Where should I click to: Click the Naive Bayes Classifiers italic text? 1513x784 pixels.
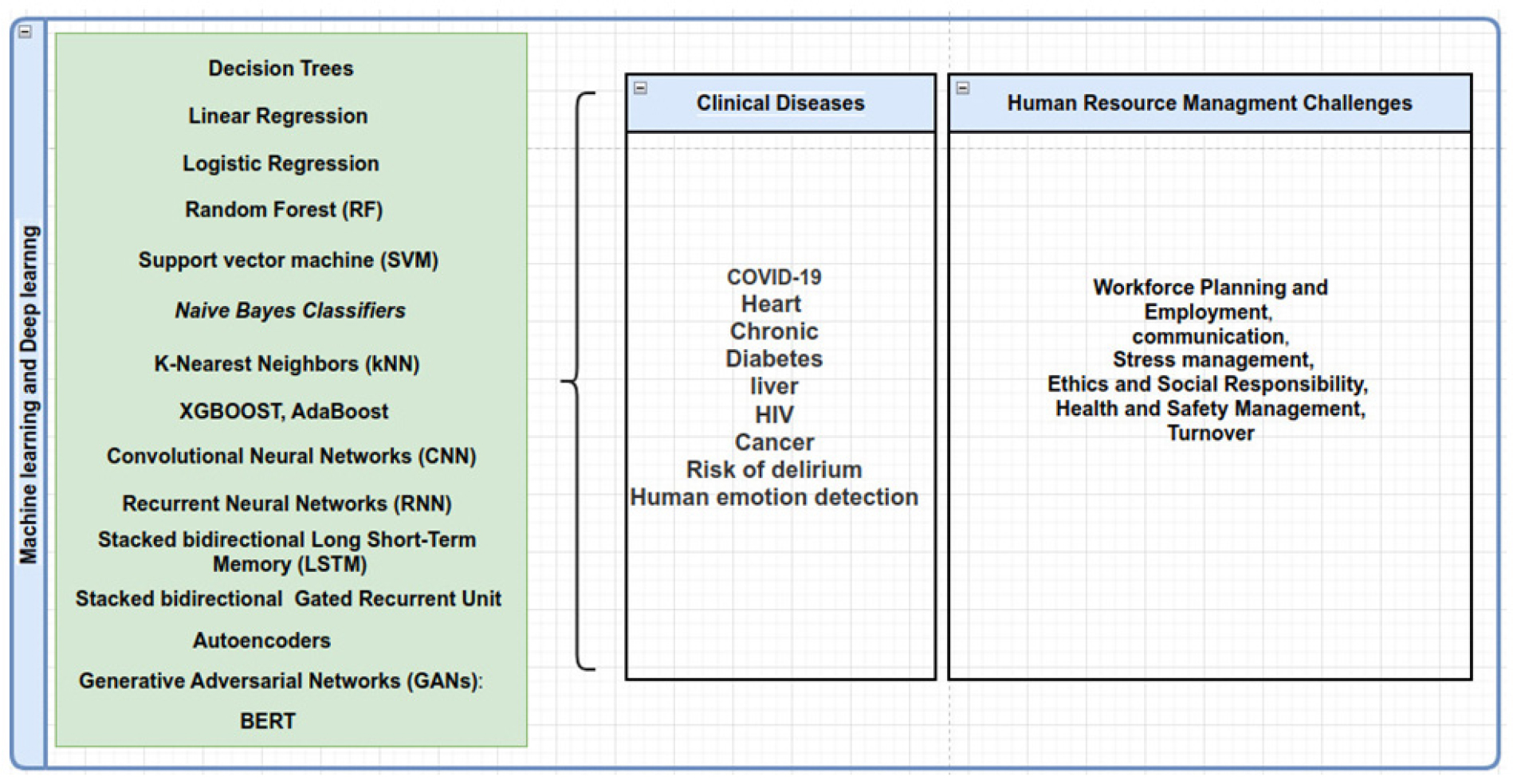[x=290, y=311]
